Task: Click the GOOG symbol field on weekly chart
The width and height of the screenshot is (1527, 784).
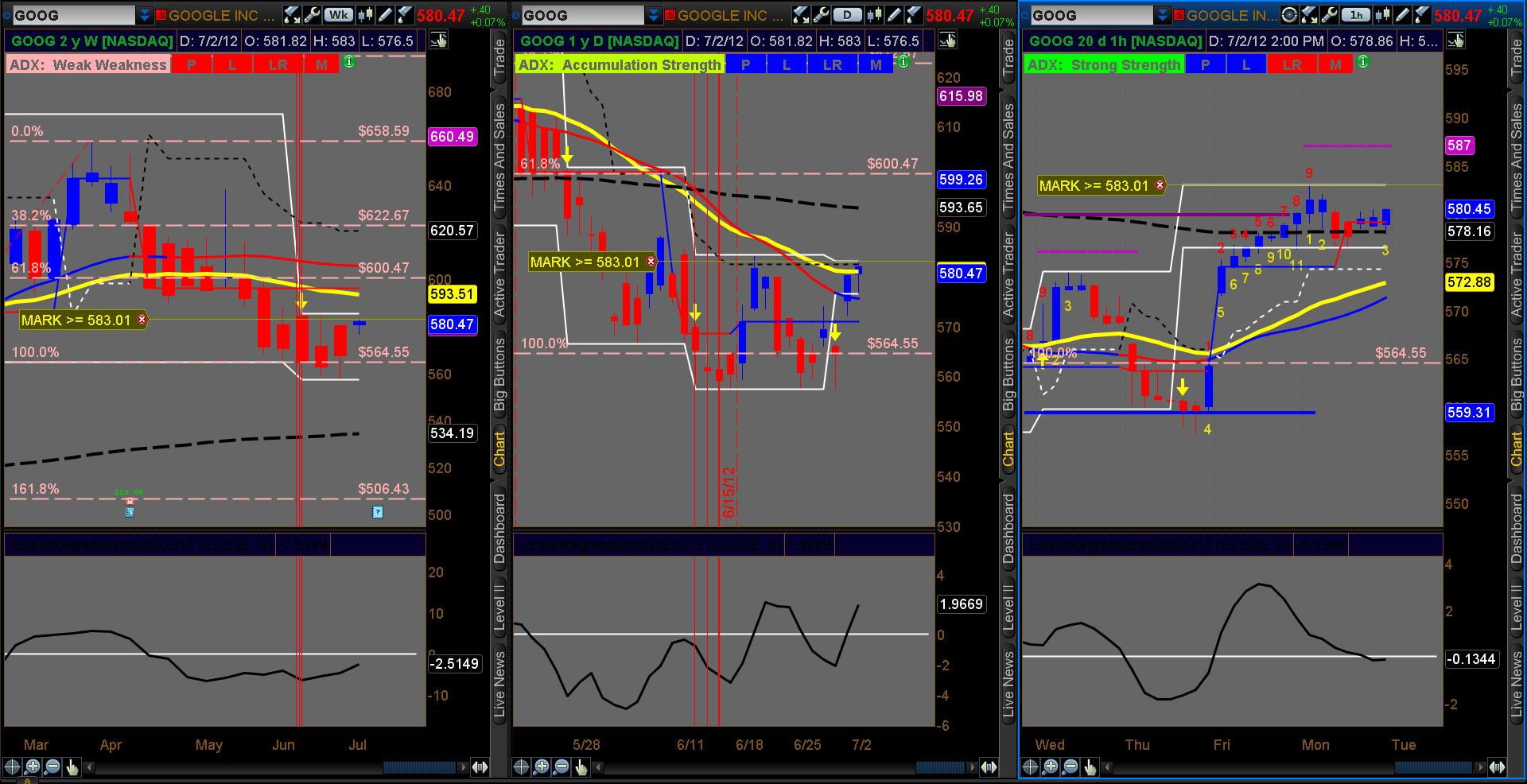Action: [x=73, y=14]
